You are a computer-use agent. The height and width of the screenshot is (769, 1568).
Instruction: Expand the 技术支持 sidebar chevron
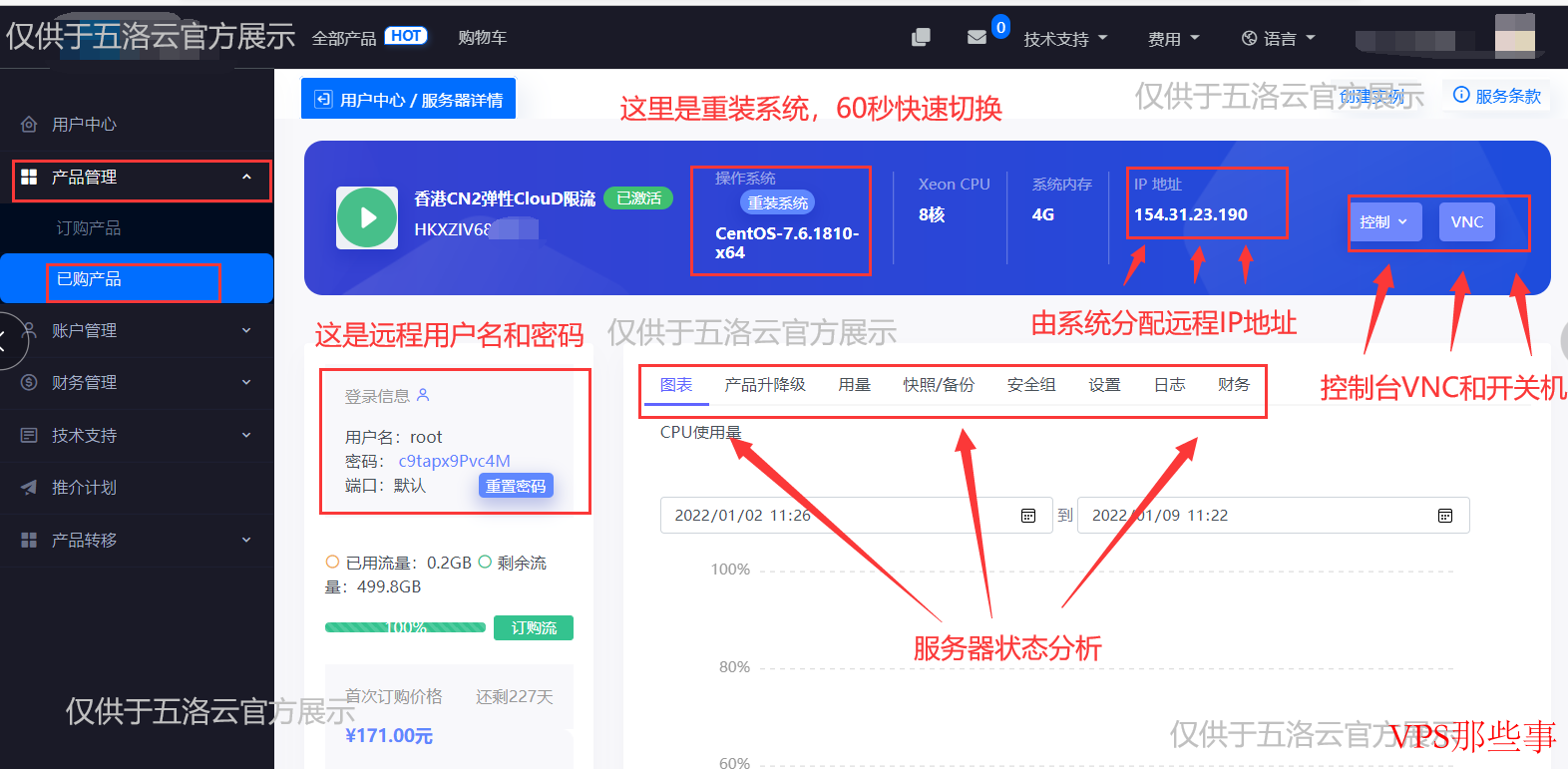(x=246, y=435)
